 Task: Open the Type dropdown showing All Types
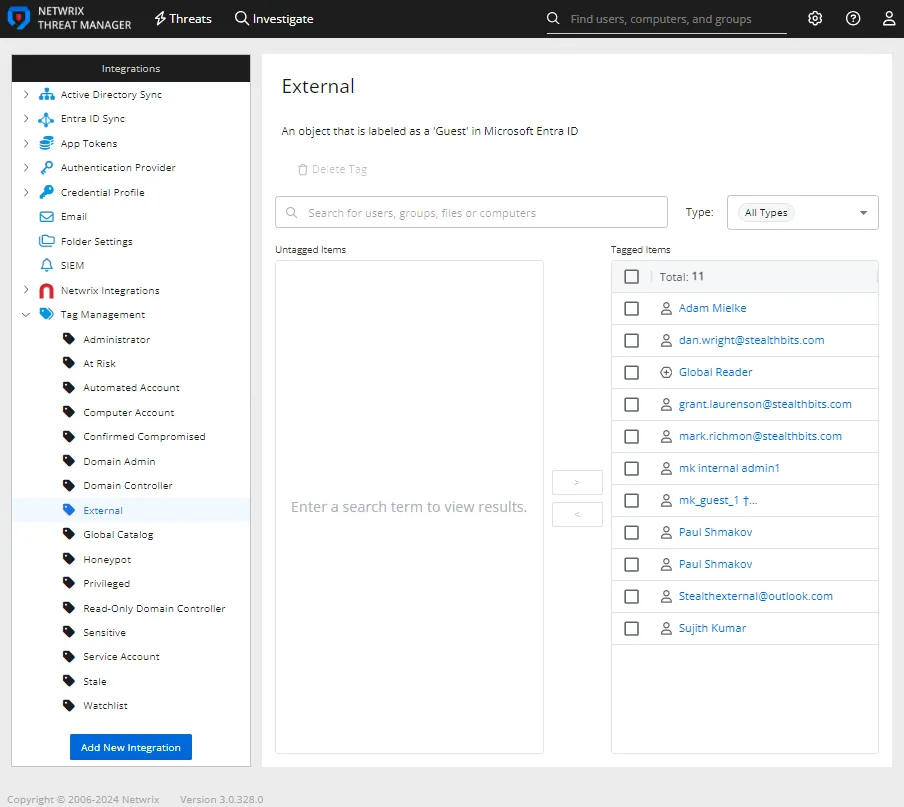click(803, 213)
